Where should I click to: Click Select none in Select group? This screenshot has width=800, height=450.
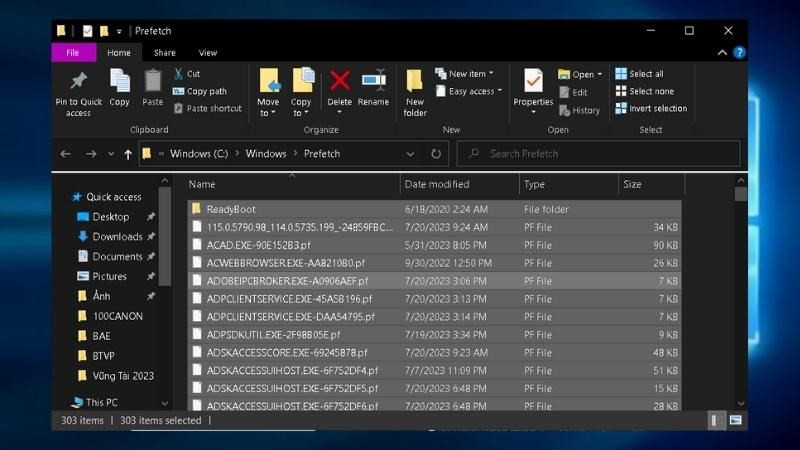[650, 91]
